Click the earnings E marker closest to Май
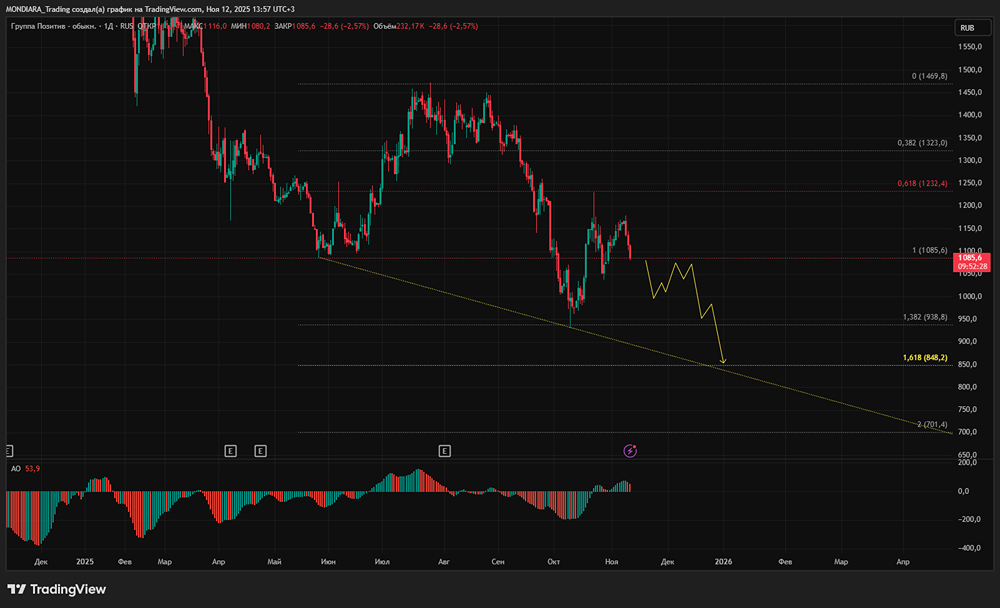 click(x=261, y=451)
